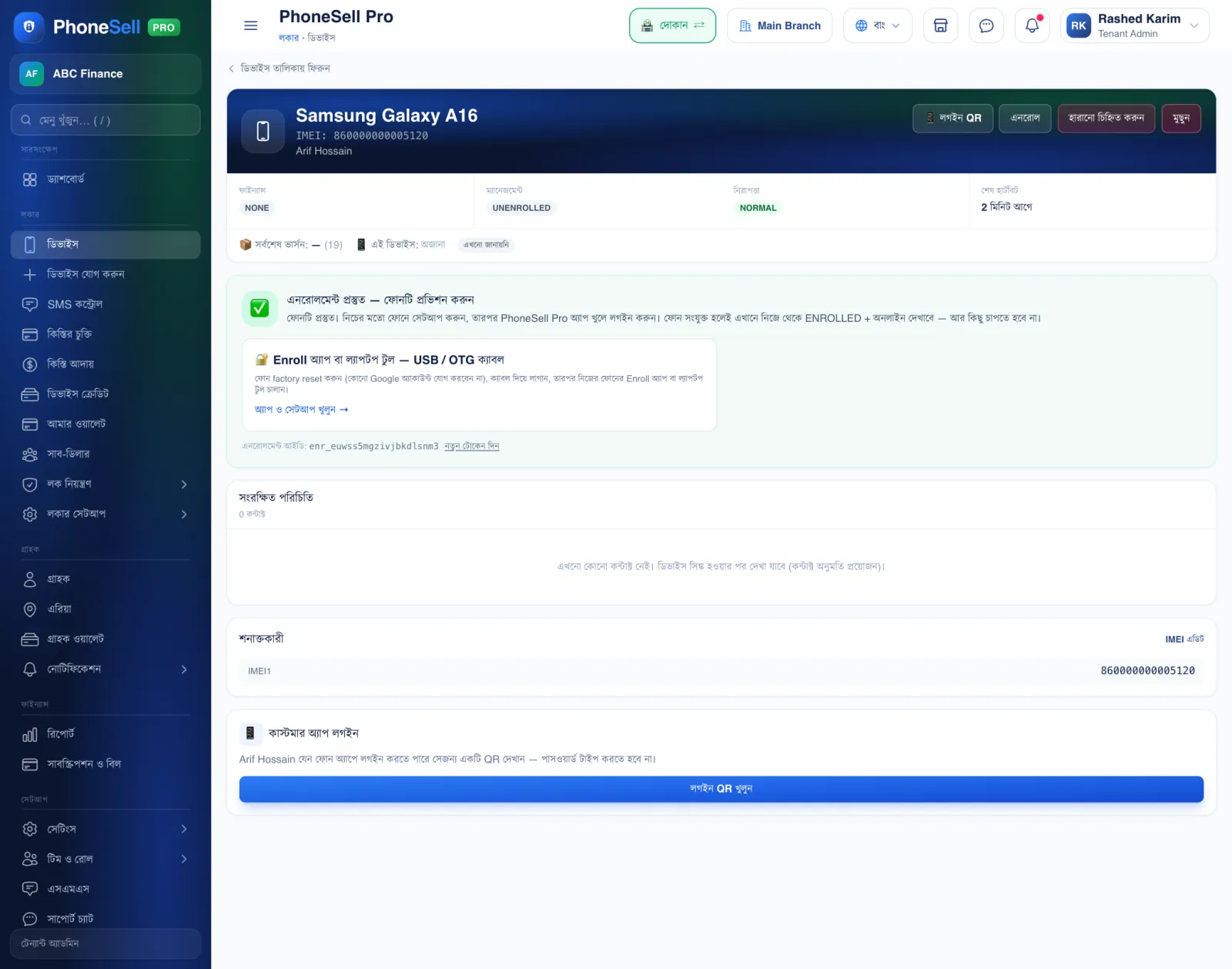1232x969 pixels.
Task: Click the AF tenant avatar
Action: pos(32,74)
